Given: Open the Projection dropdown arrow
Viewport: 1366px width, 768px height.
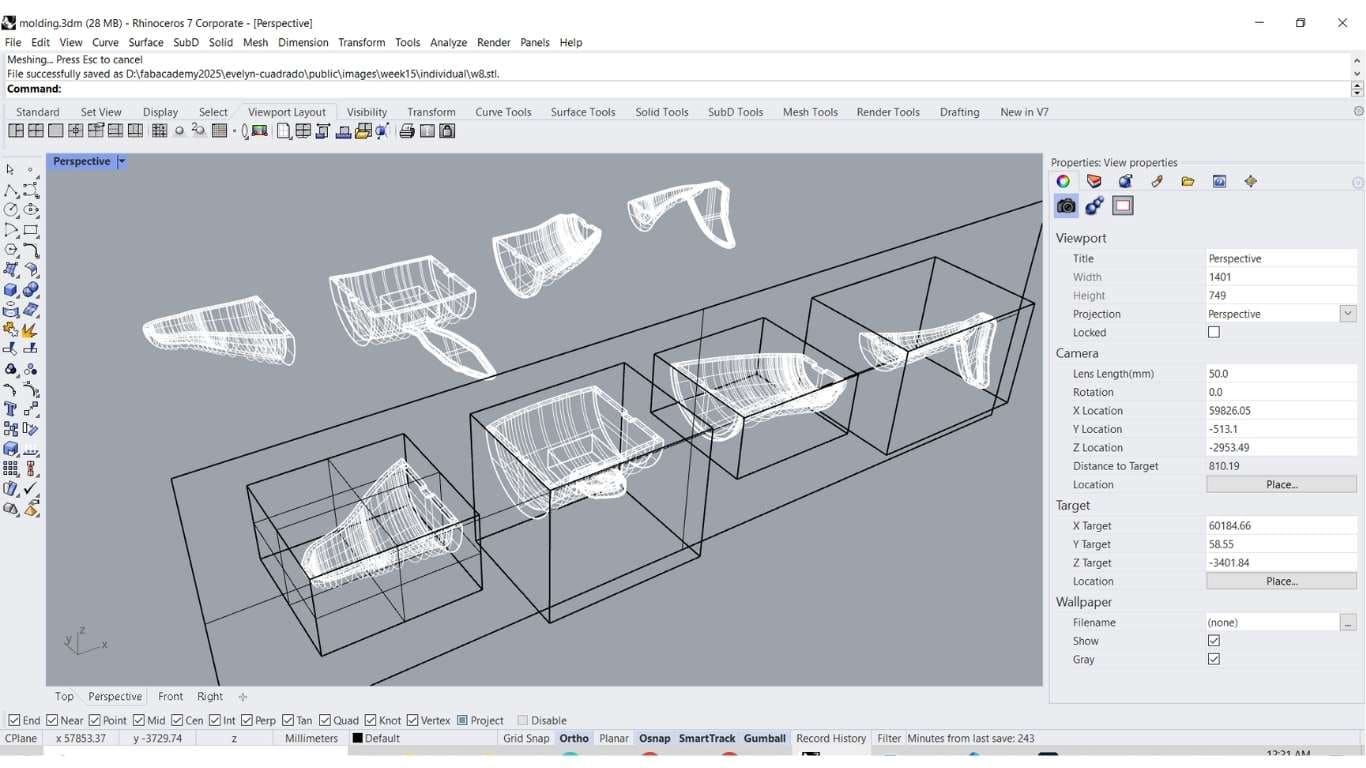Looking at the screenshot, I should coord(1348,314).
